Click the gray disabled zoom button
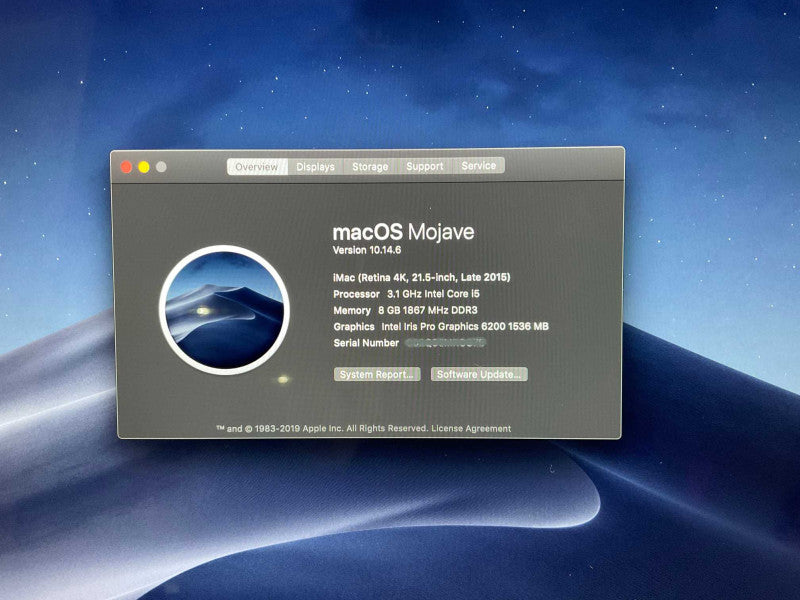800x600 pixels. tap(161, 167)
